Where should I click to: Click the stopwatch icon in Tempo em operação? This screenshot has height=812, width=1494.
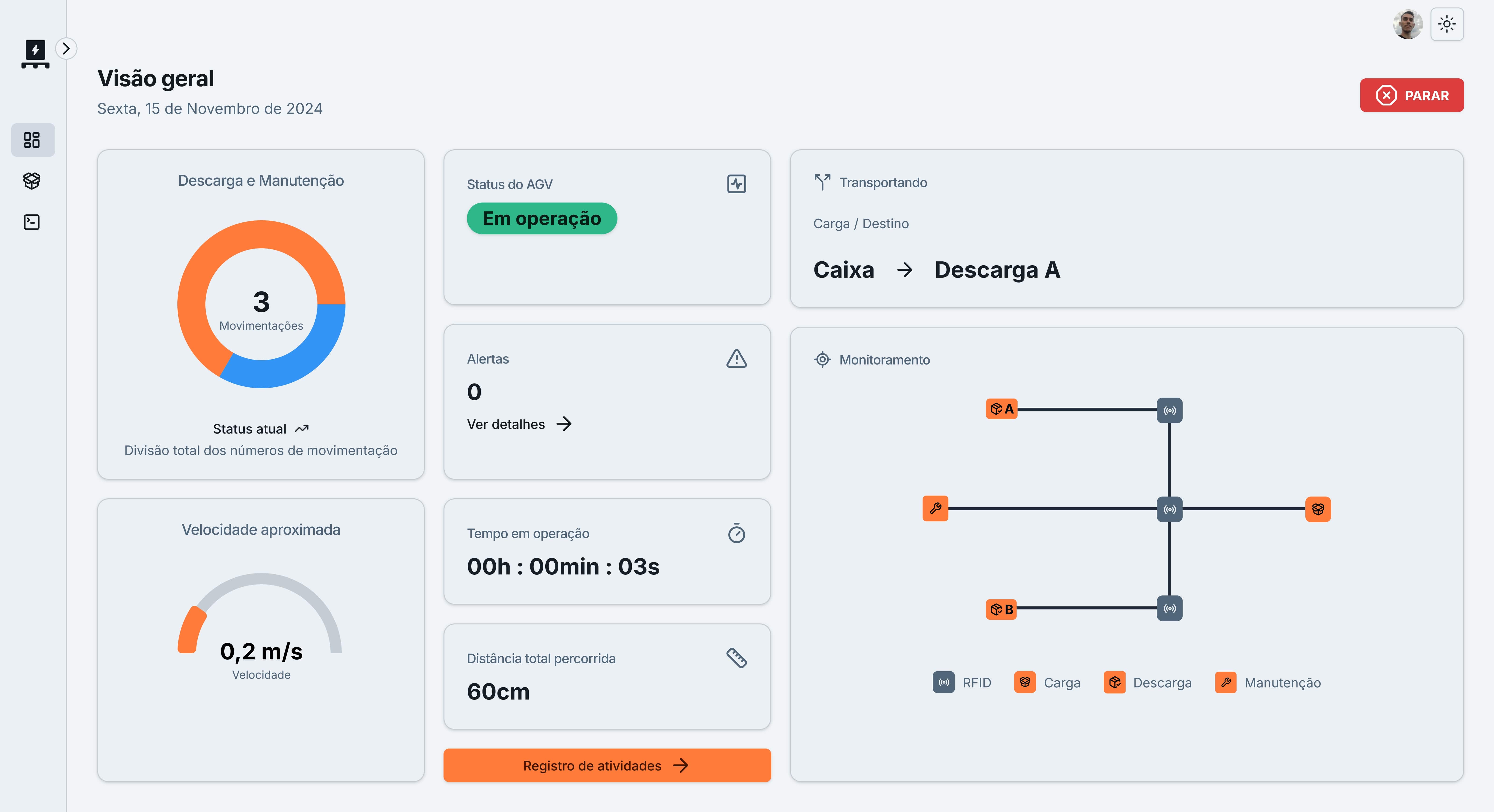click(736, 533)
